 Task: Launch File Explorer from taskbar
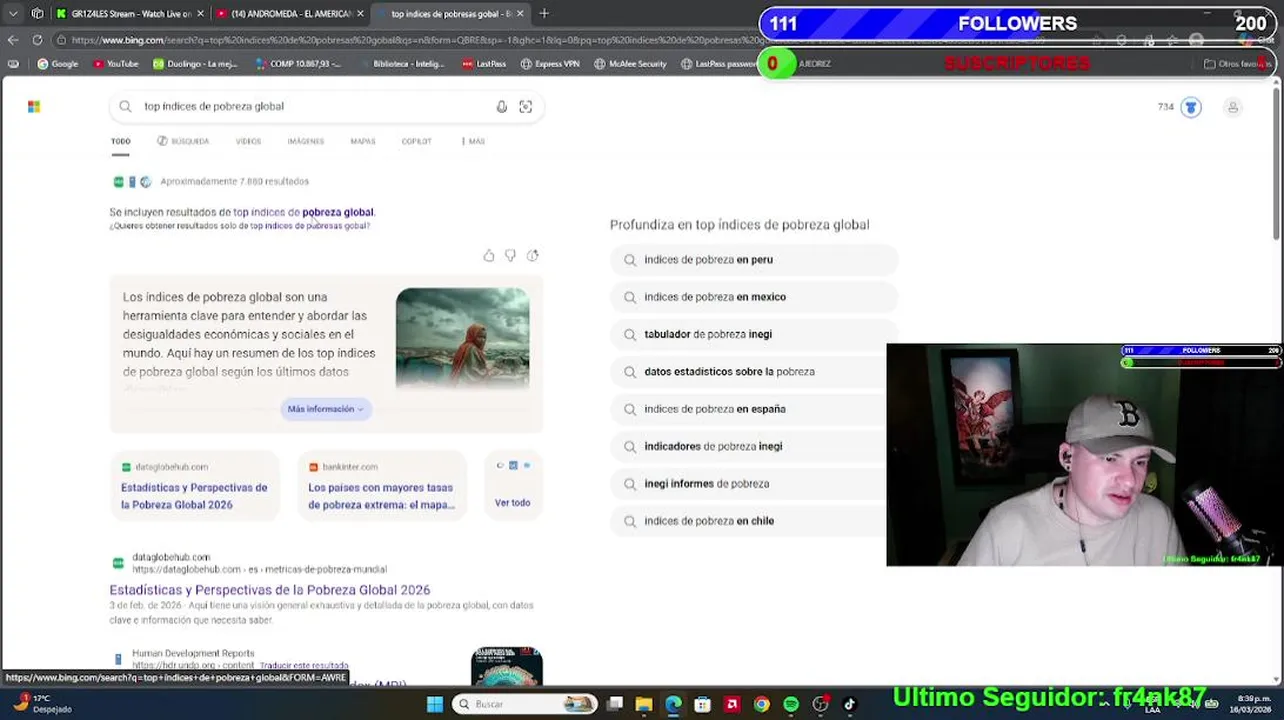pos(644,704)
